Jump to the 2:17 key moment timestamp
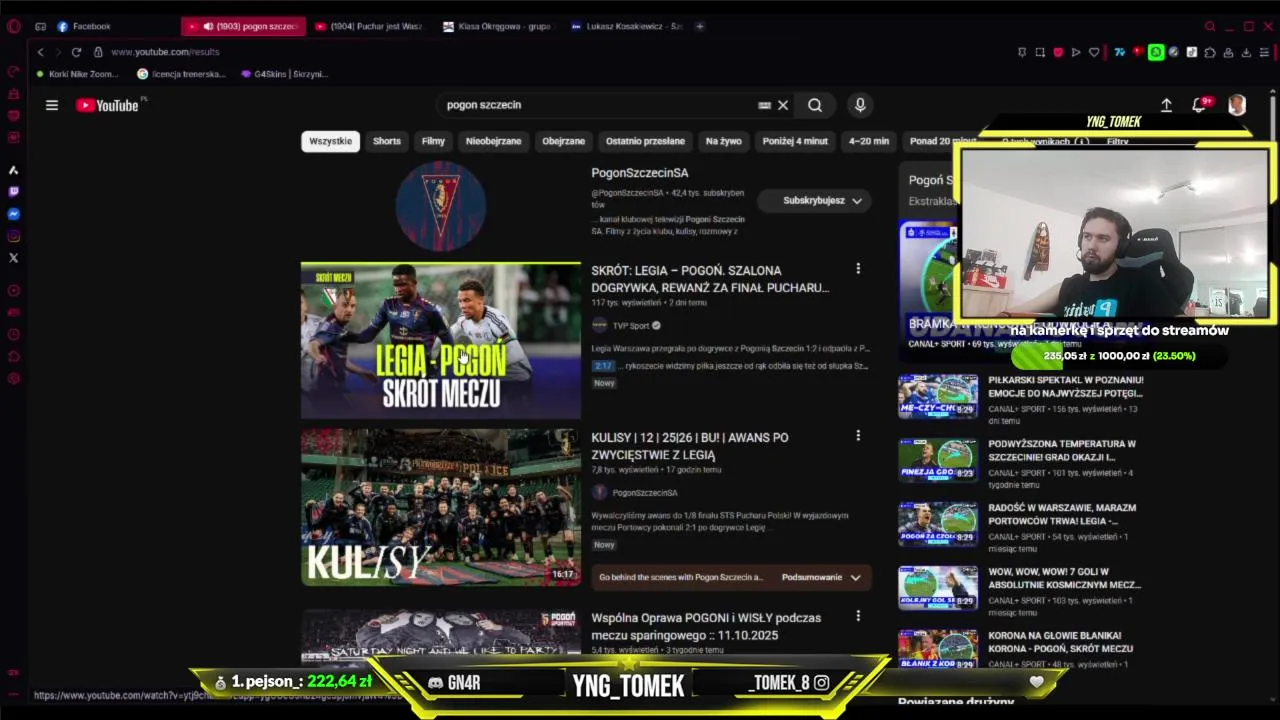This screenshot has width=1280, height=720. coord(602,366)
